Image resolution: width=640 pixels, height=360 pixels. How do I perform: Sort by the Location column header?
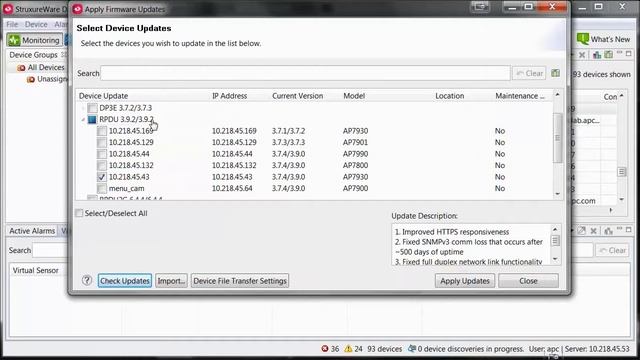point(450,96)
